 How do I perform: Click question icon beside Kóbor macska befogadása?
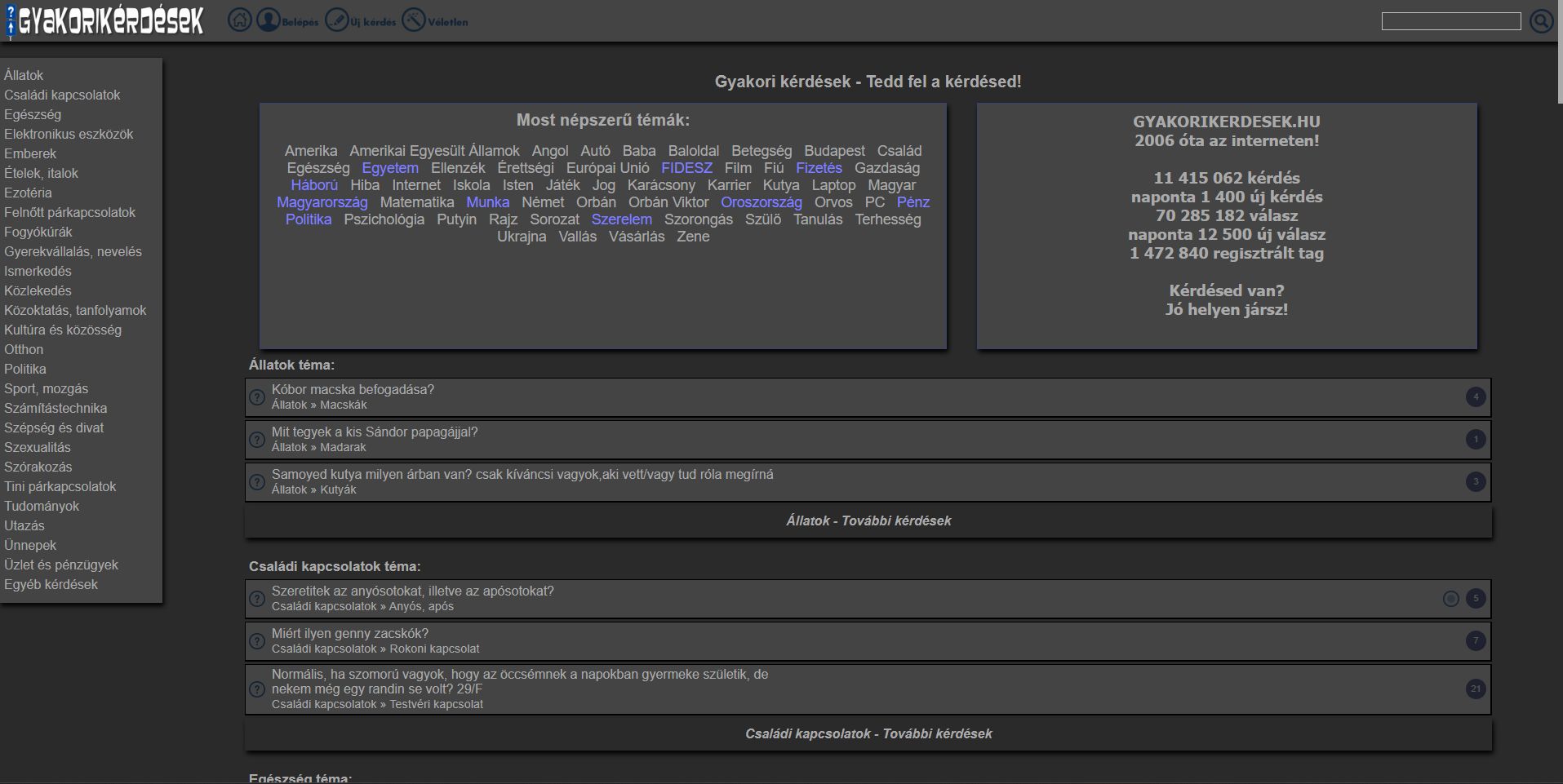(257, 397)
